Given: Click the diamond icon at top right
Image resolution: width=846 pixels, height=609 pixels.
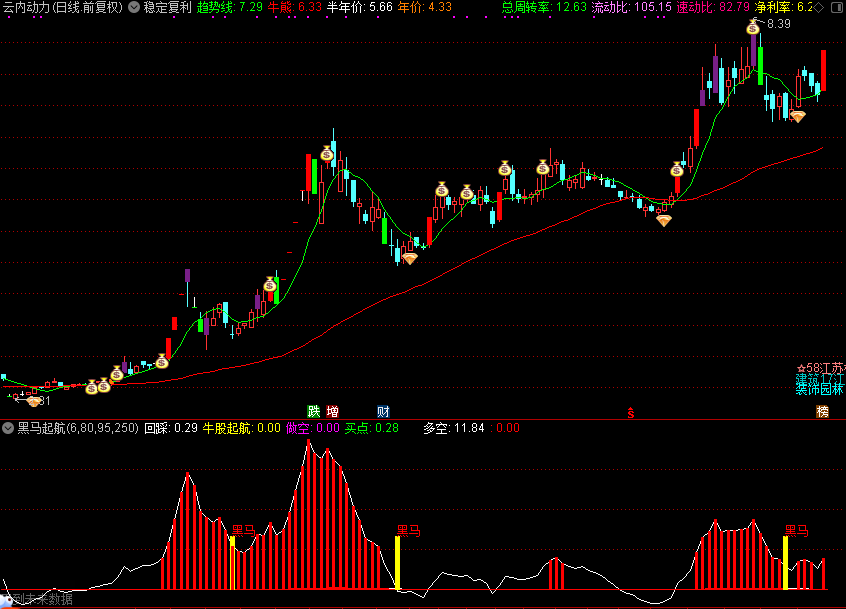Looking at the screenshot, I should click(x=818, y=8).
